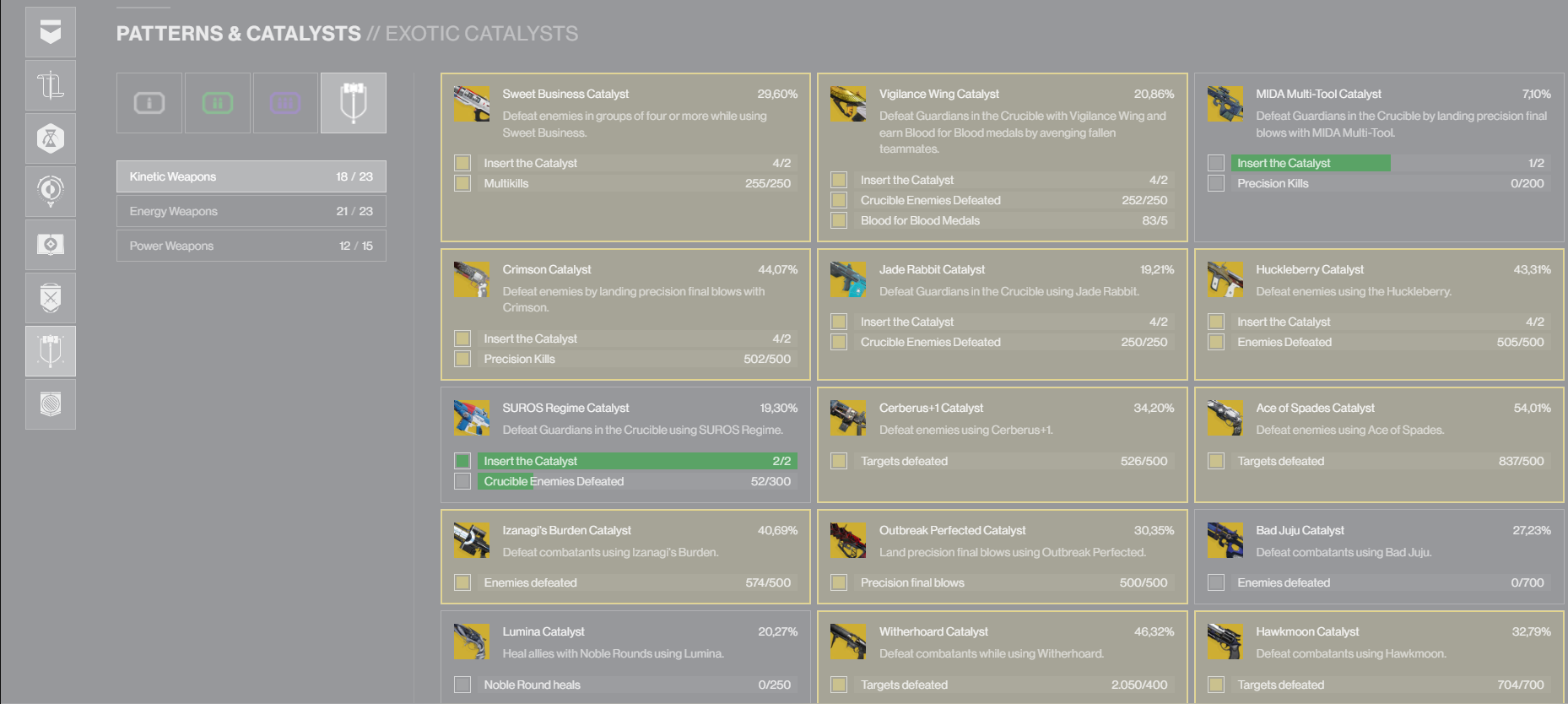This screenshot has height=704, width=1568.
Task: Switch to the green tier II category tab
Action: [x=218, y=103]
